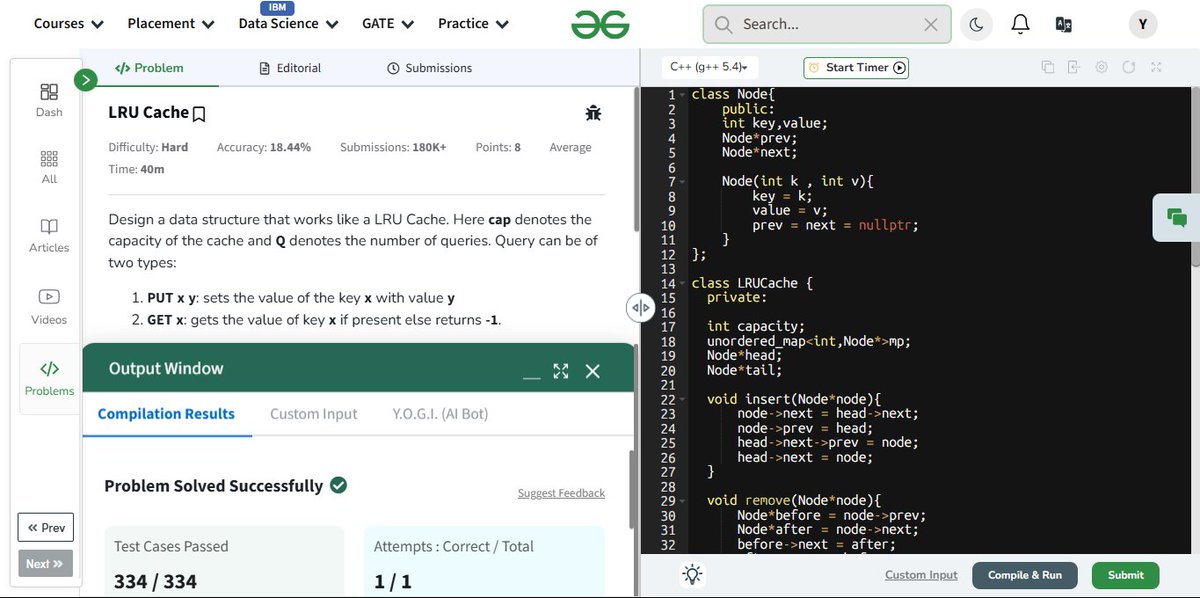
Task: Expand the Output Window to fullscreen
Action: 561,371
